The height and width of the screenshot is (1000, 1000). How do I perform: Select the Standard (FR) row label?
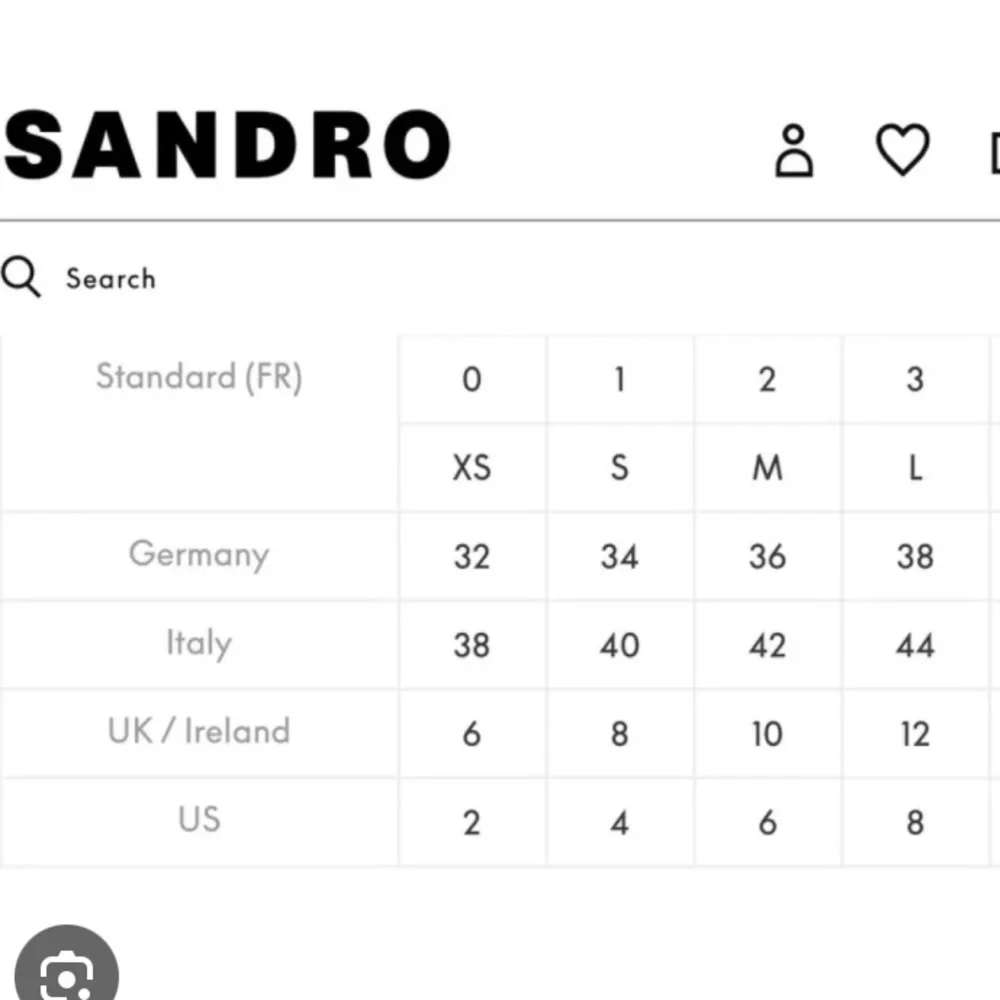pyautogui.click(x=199, y=377)
